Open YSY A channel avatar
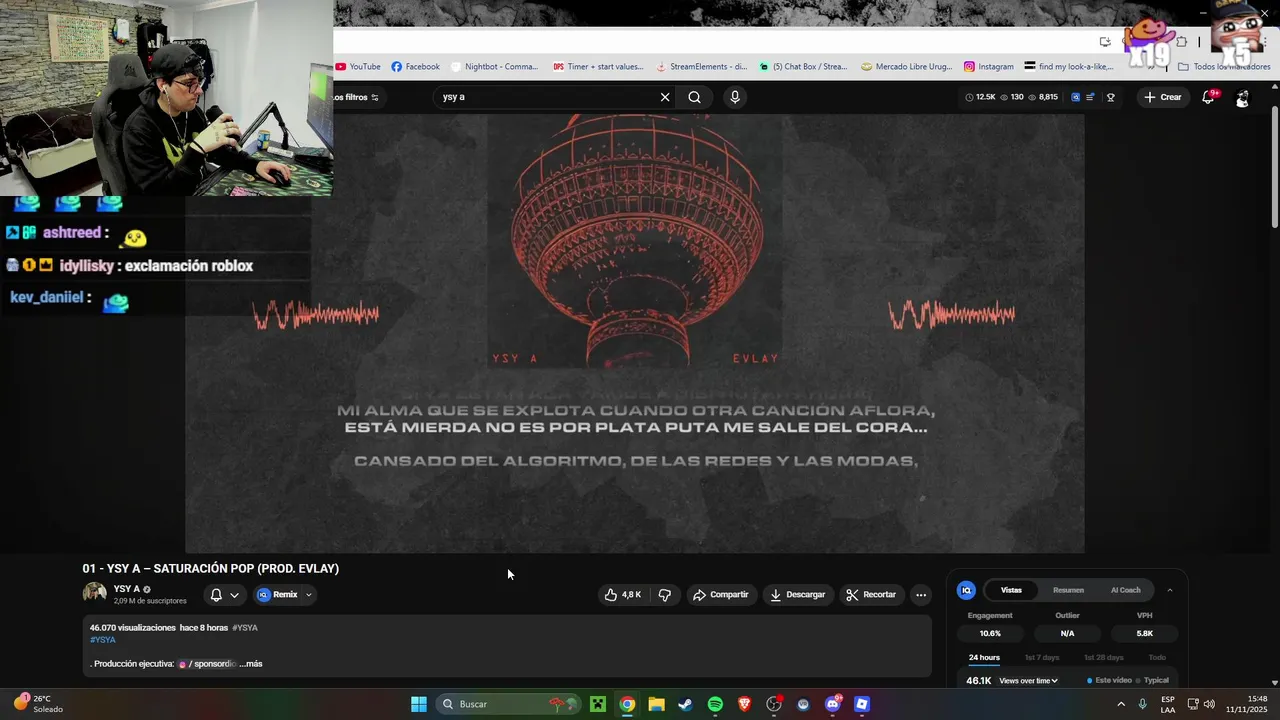The height and width of the screenshot is (720, 1280). [94, 593]
